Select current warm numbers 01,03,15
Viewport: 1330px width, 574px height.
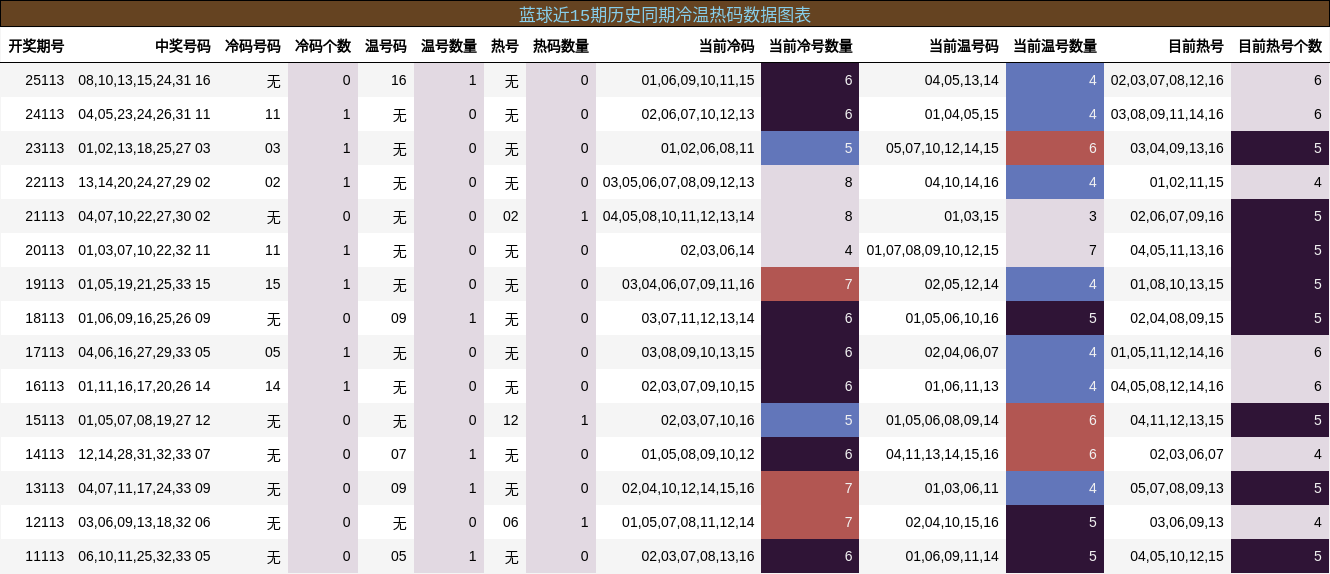tap(971, 216)
